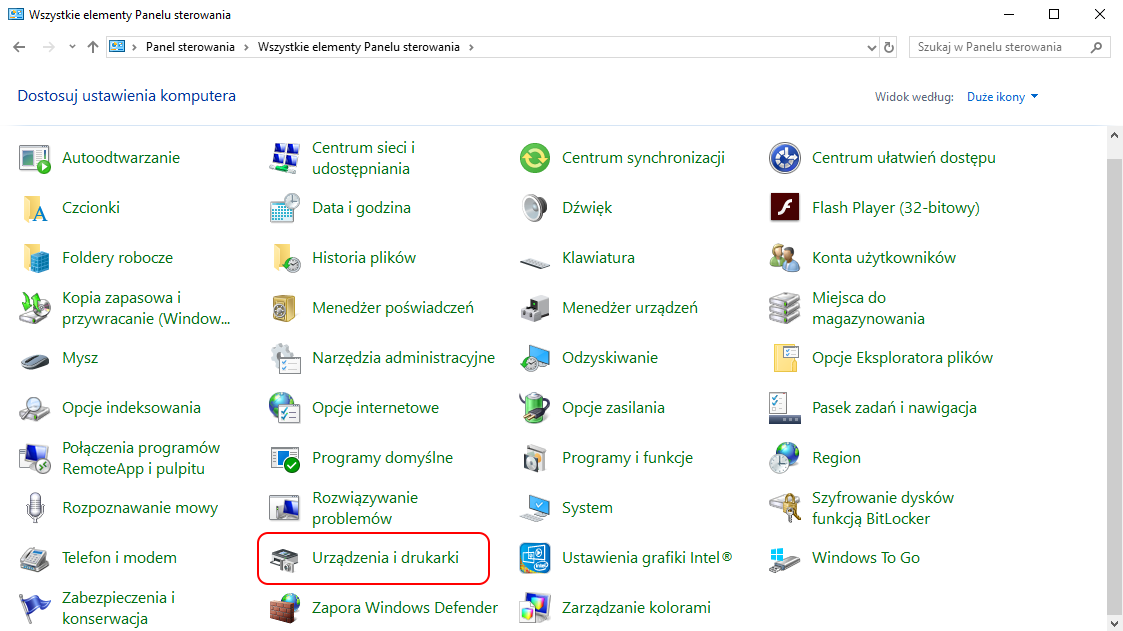Click the Mysz mouse icon
The height and width of the screenshot is (631, 1123).
[x=35, y=358]
